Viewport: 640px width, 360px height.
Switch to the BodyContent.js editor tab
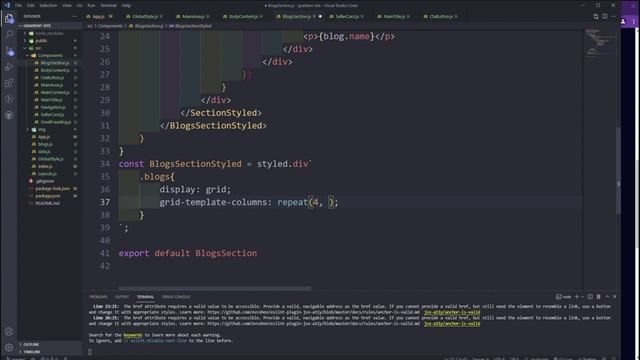(243, 17)
